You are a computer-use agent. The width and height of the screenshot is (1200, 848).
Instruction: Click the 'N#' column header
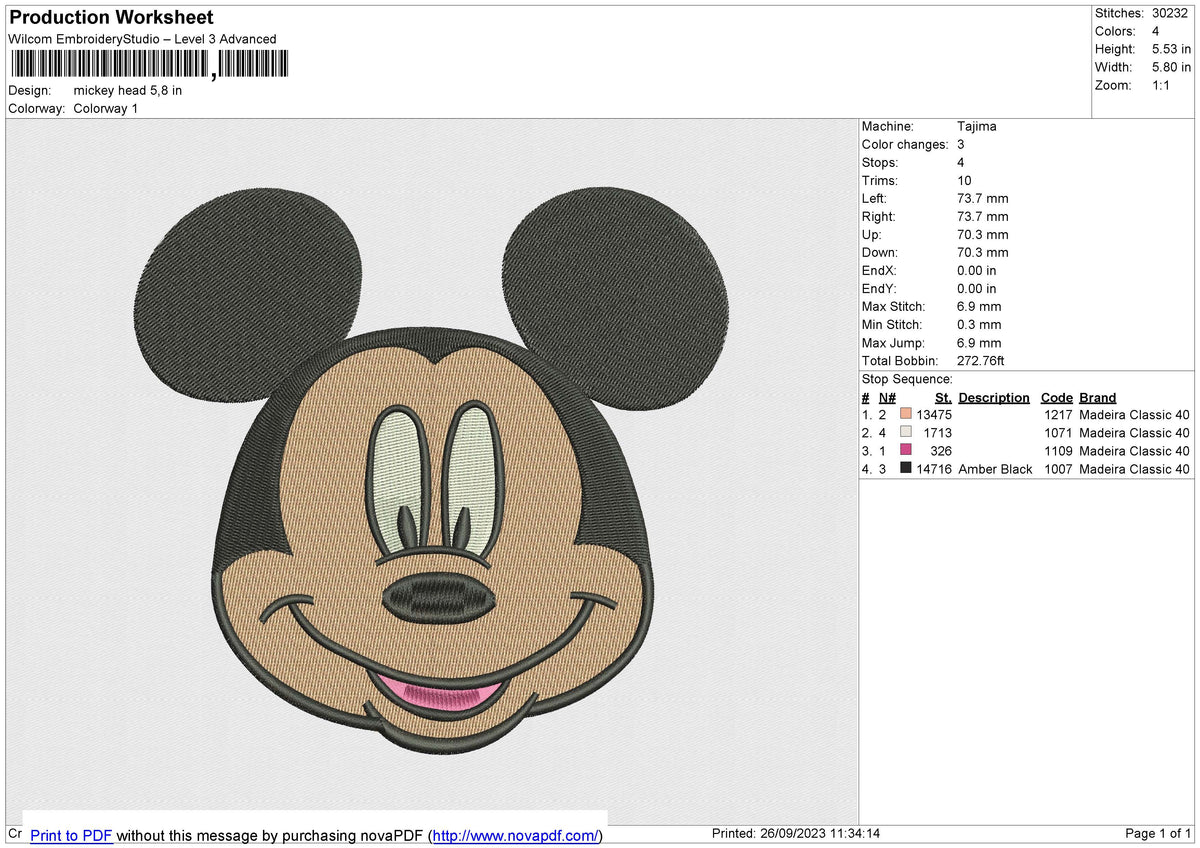tap(887, 397)
